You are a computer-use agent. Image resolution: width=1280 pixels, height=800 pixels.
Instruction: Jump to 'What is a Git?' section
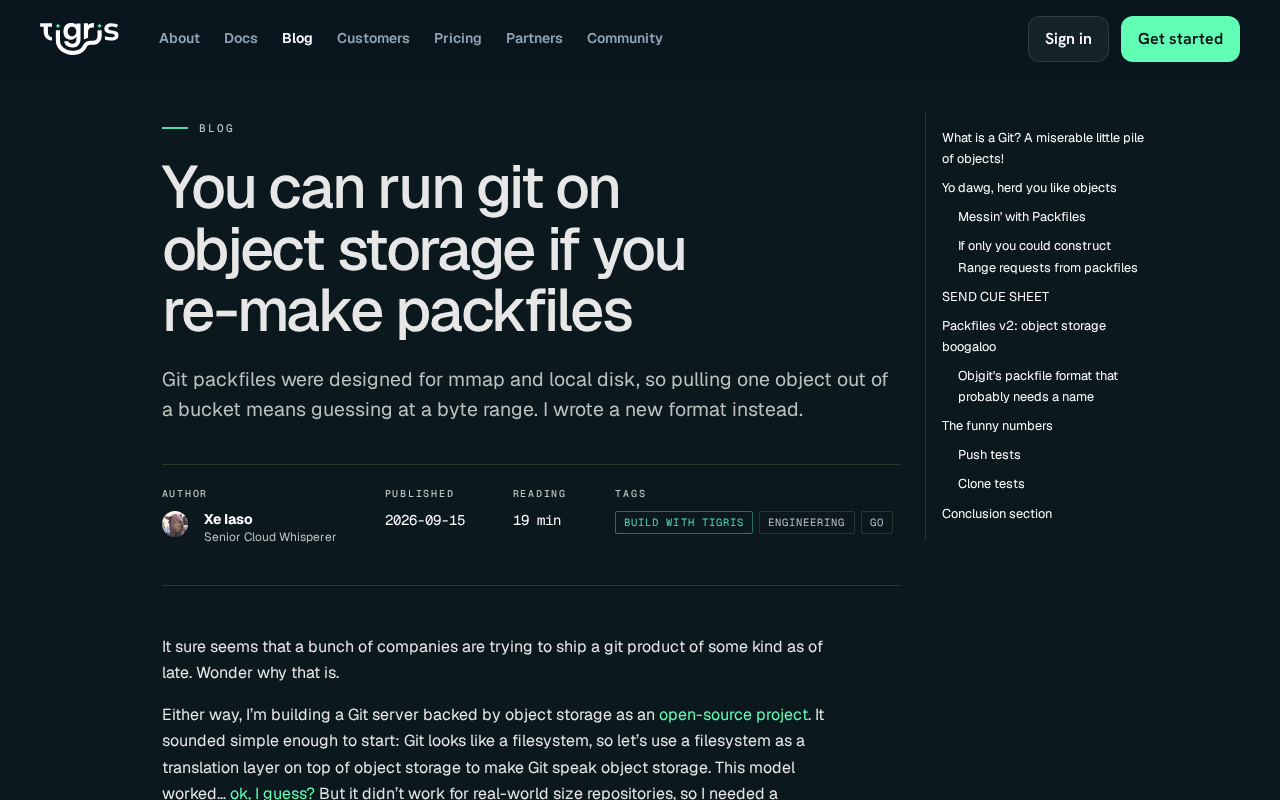pyautogui.click(x=1043, y=148)
